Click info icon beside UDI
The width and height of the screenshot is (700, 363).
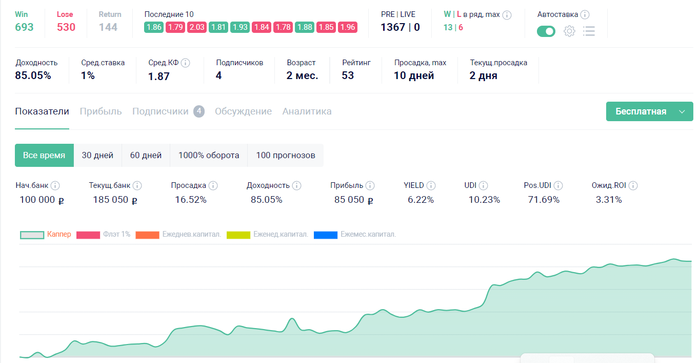pyautogui.click(x=483, y=185)
